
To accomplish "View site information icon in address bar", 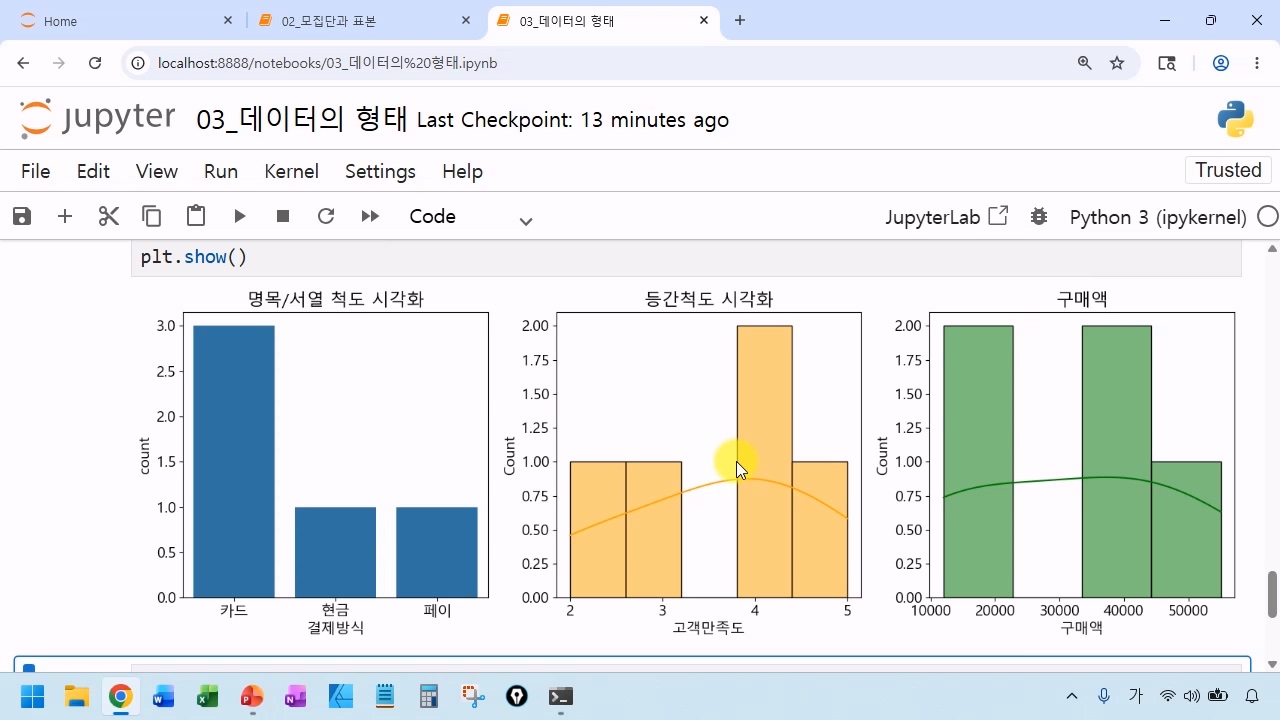I will click(x=139, y=63).
